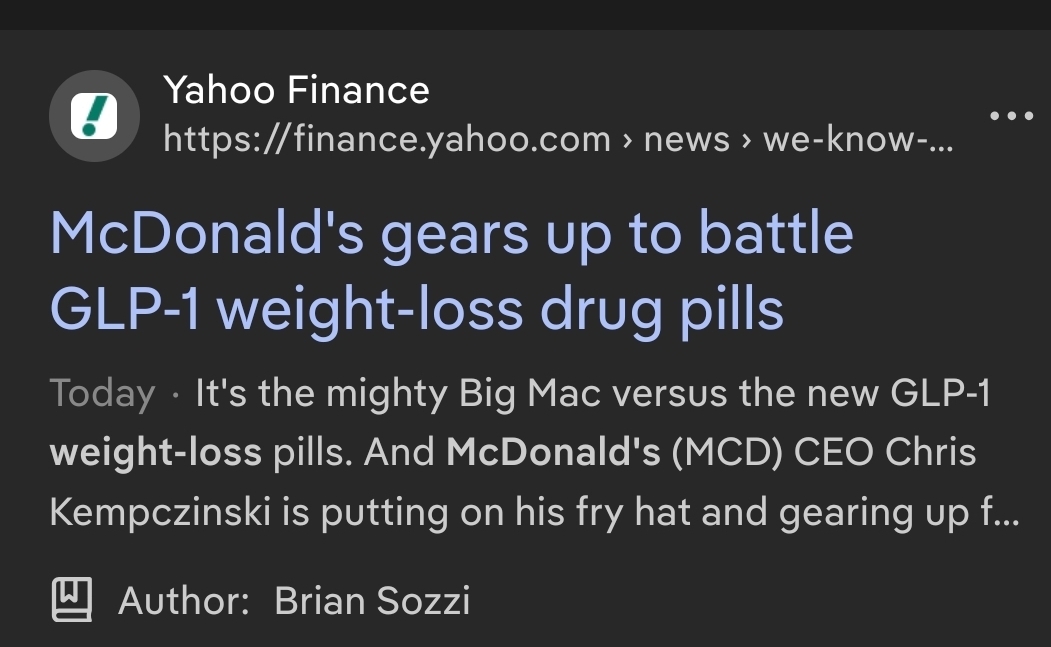Open the three-dot result options menu

(1011, 116)
